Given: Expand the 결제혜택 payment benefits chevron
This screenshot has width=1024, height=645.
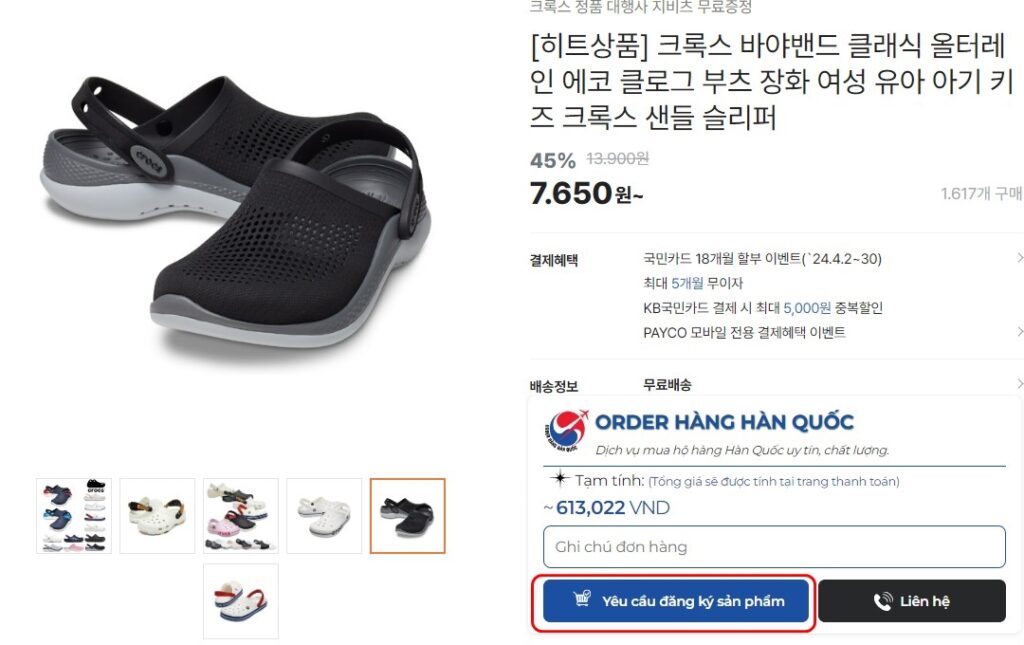Looking at the screenshot, I should pyautogui.click(x=1019, y=258).
